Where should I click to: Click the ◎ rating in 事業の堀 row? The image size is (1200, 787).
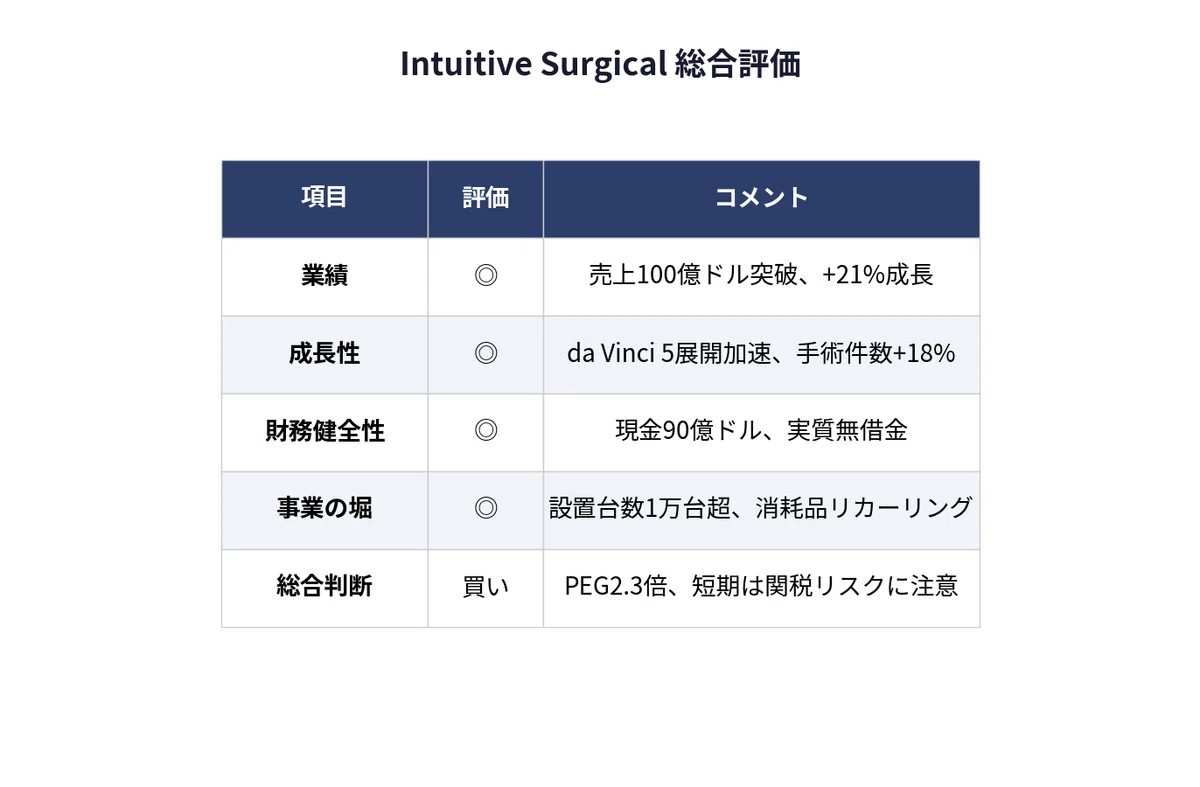pyautogui.click(x=486, y=509)
